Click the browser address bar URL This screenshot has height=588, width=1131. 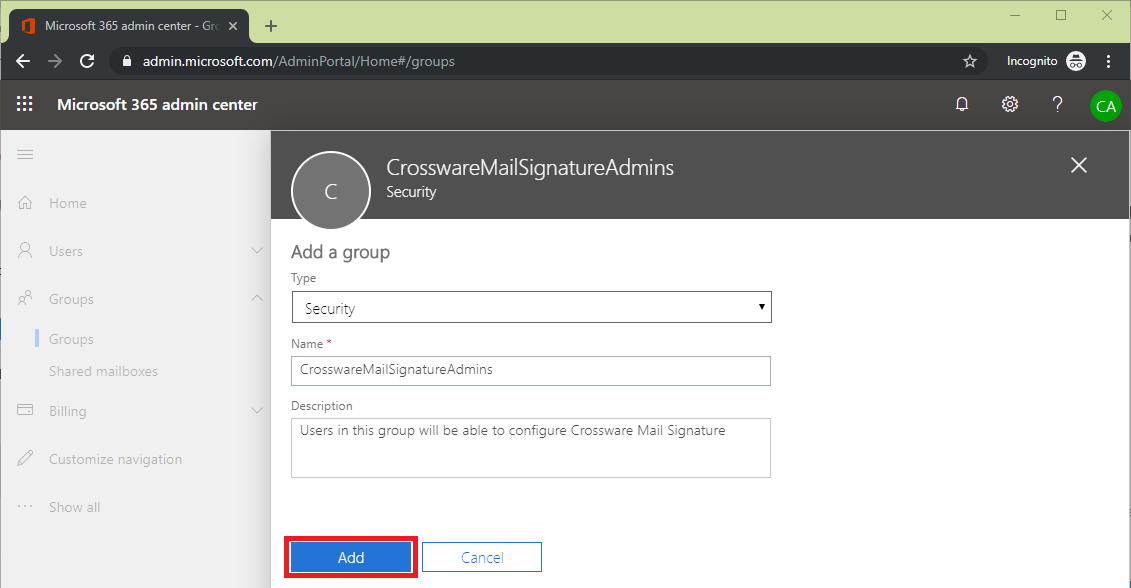299,61
